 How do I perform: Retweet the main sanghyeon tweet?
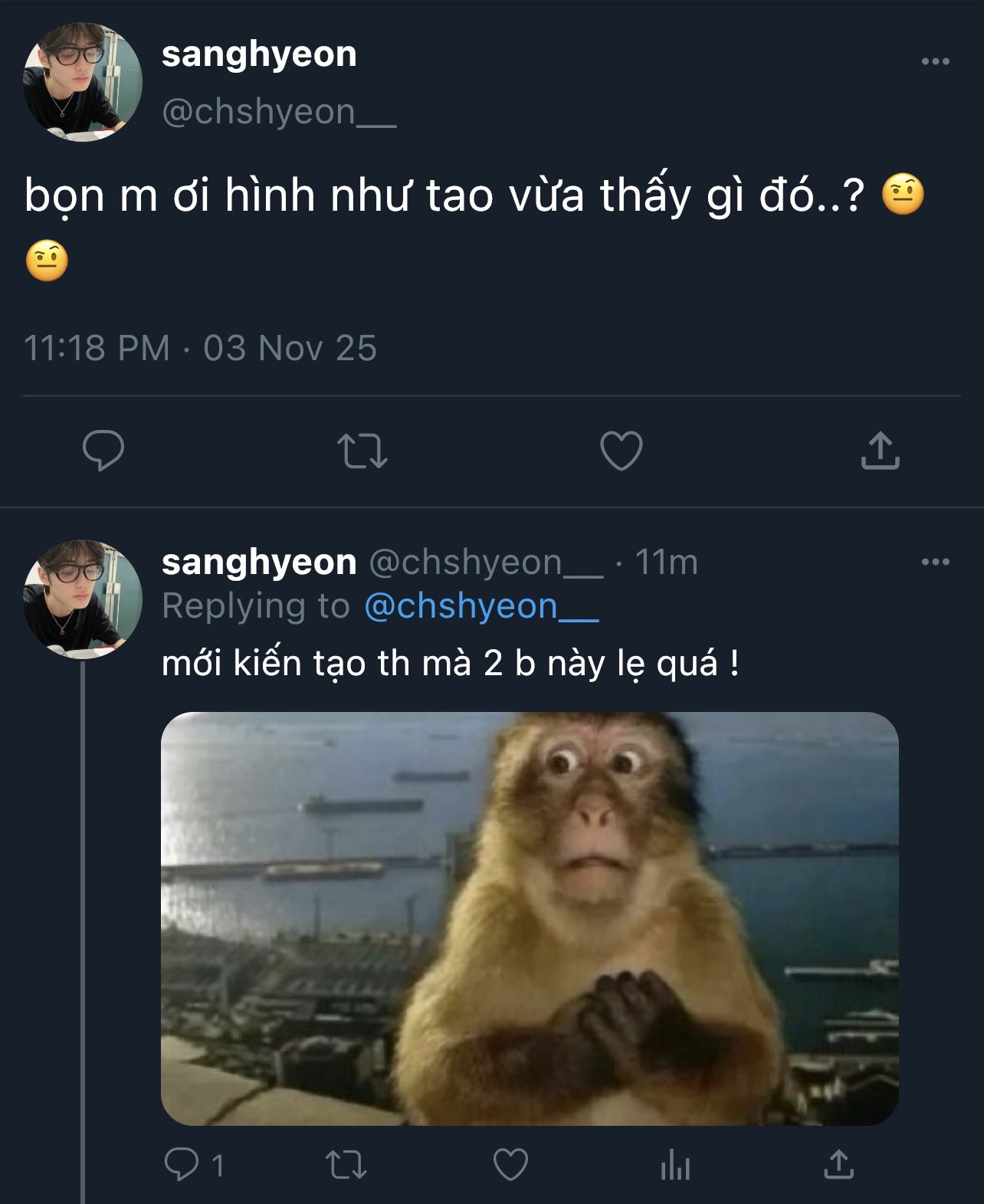[x=362, y=451]
